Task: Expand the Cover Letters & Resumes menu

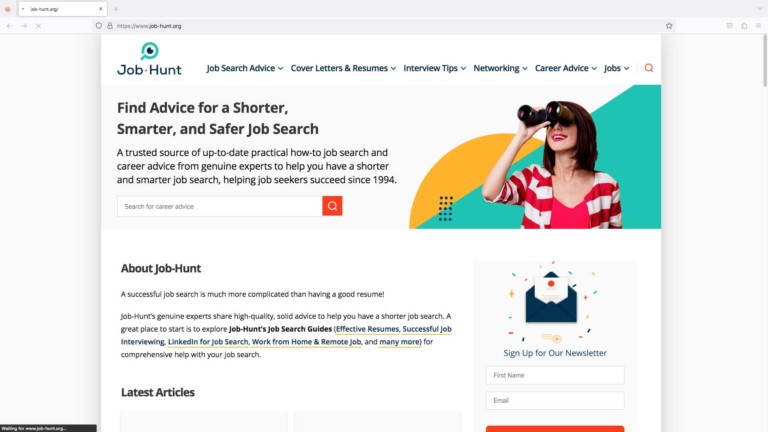Action: [343, 68]
